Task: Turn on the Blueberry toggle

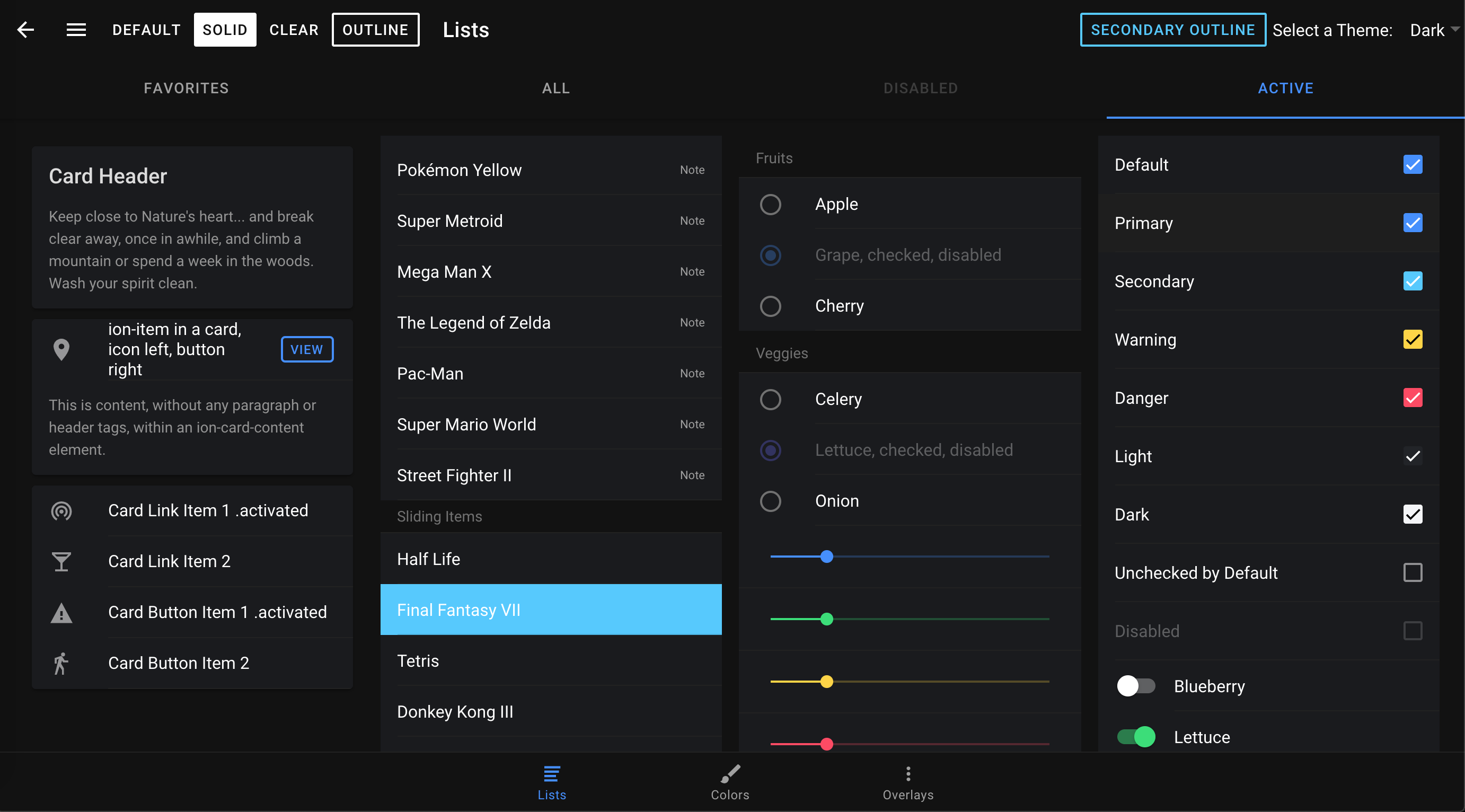Action: click(1136, 686)
